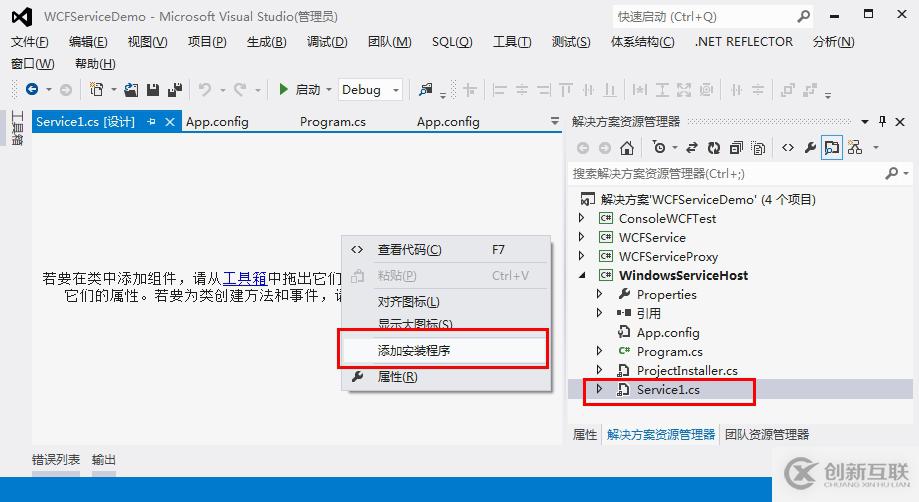919x502 pixels.
Task: Click the Open File toolbar icon
Action: pos(131,90)
